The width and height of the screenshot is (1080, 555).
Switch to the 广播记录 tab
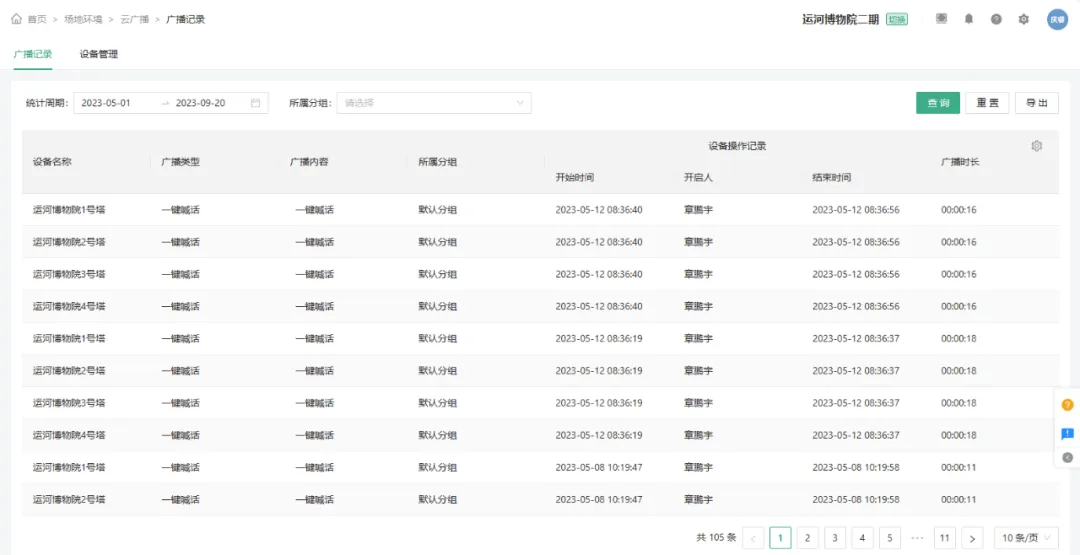(x=33, y=54)
